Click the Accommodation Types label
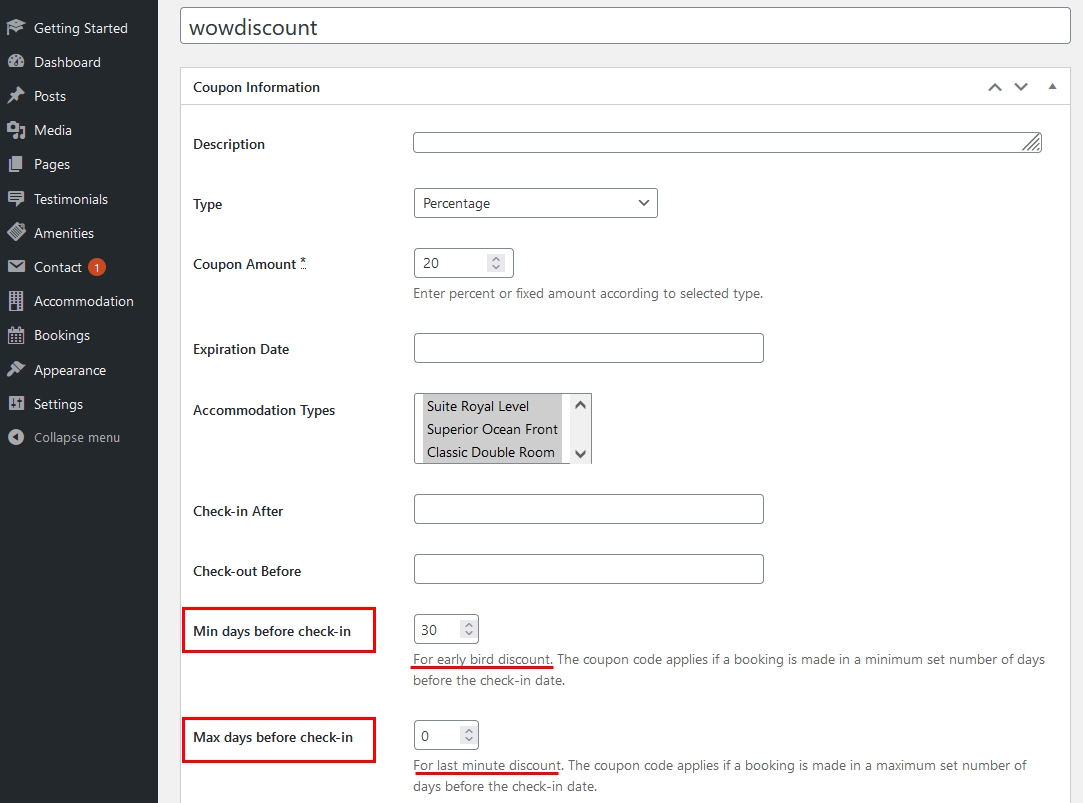This screenshot has width=1083, height=803. 264,410
